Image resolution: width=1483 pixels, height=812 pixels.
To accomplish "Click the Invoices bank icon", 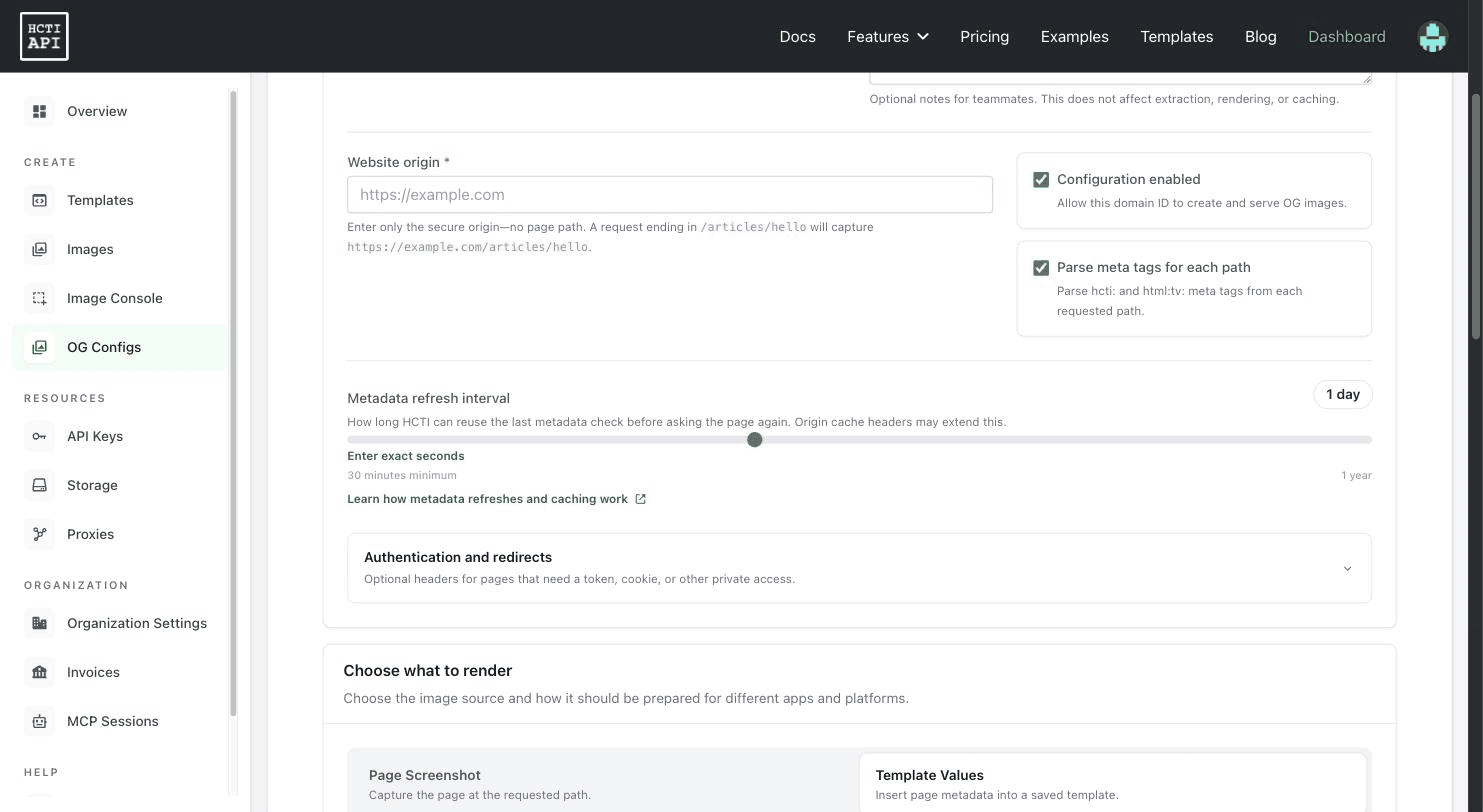I will [40, 672].
